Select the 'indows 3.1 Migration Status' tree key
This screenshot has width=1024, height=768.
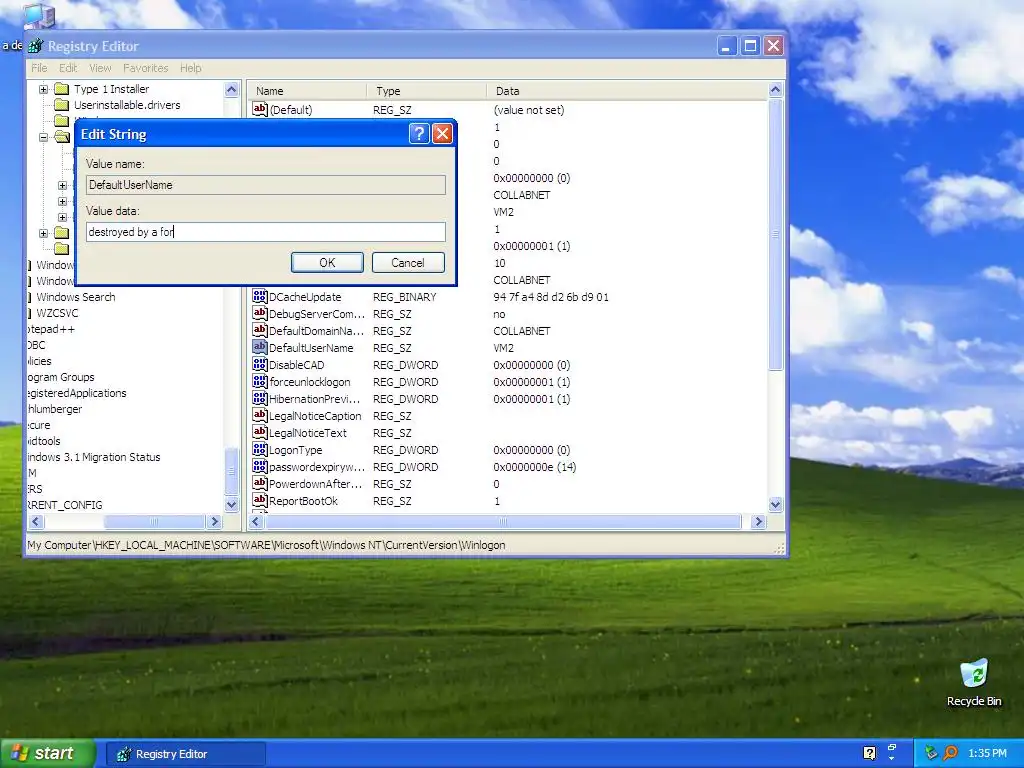[93, 456]
